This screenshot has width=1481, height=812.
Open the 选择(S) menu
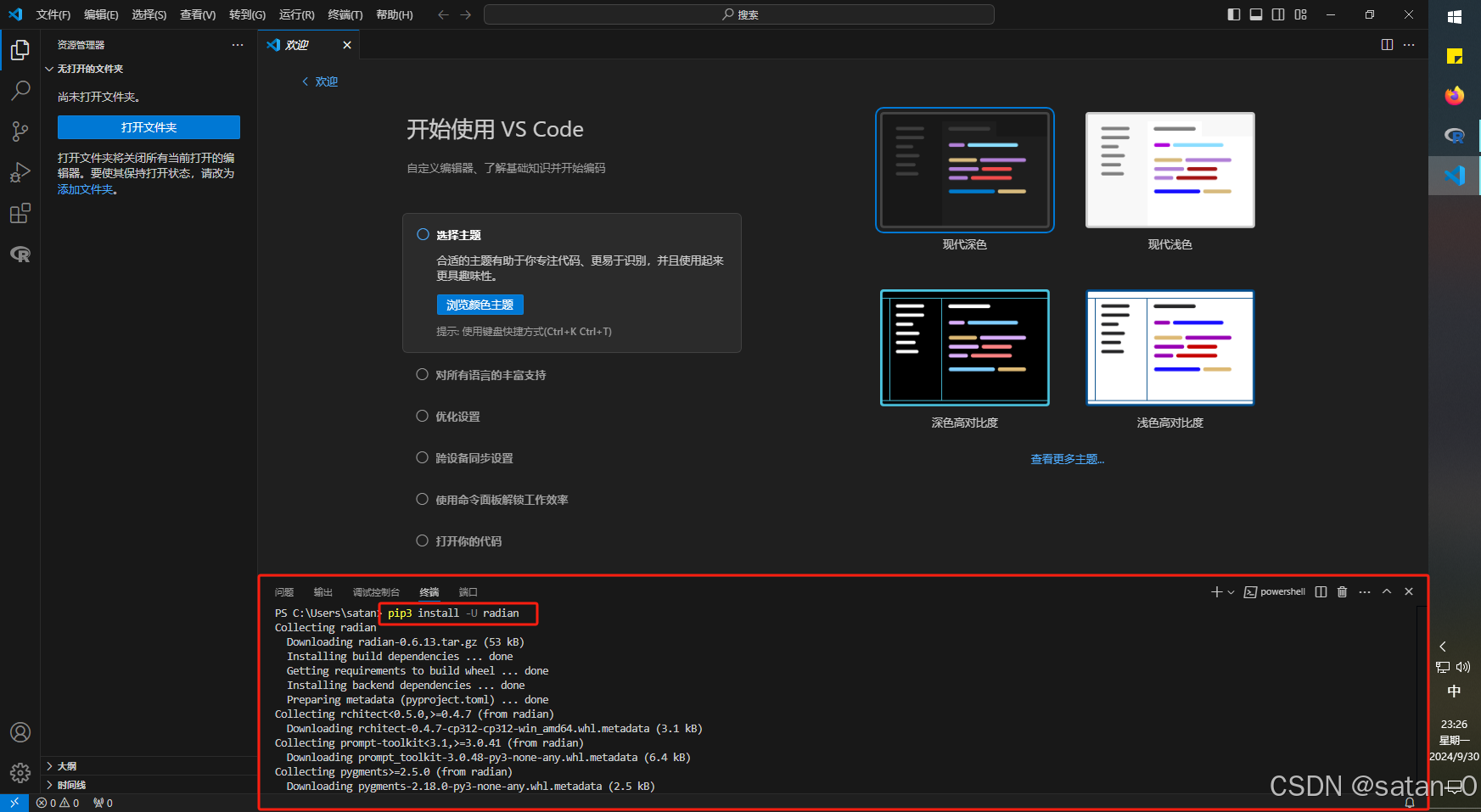click(x=149, y=14)
